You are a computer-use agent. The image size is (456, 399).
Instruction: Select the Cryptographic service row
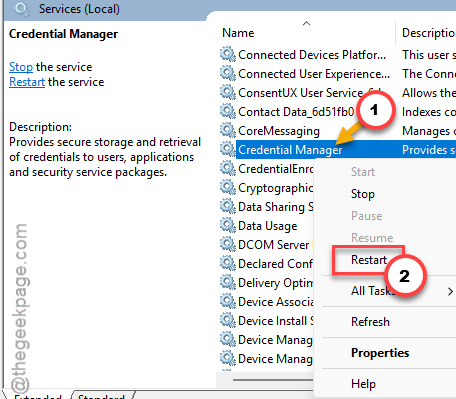275,188
